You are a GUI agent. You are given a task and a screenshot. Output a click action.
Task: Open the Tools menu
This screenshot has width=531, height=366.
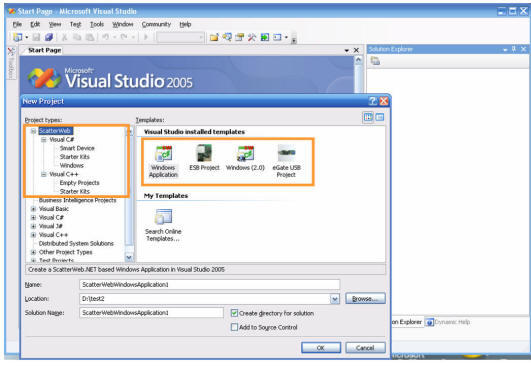point(97,24)
